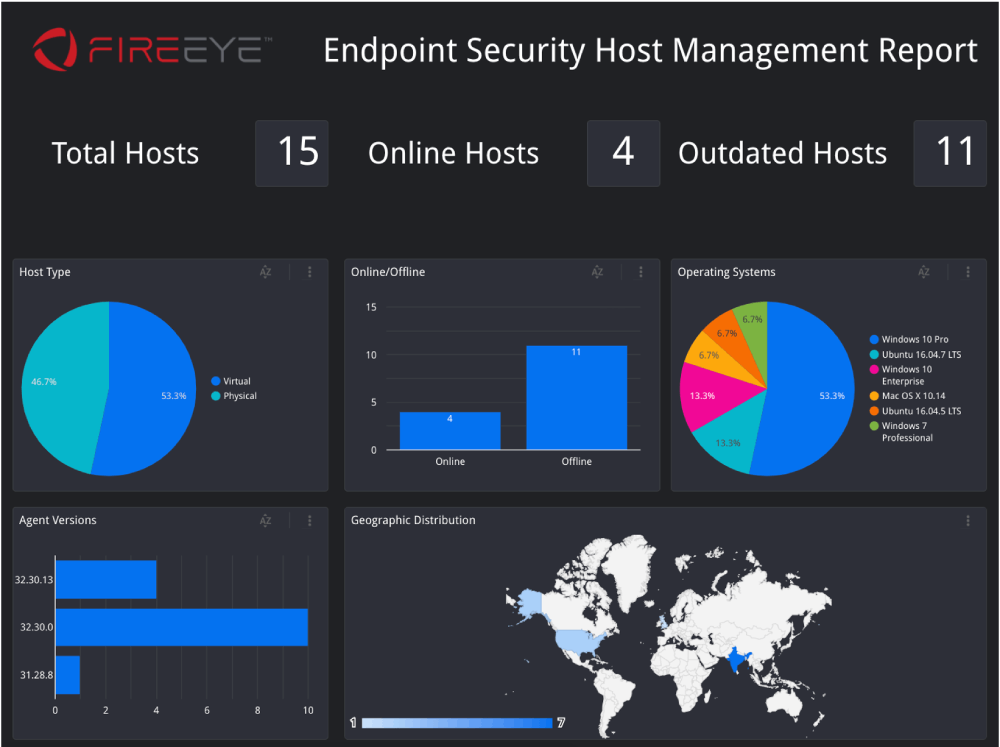The width and height of the screenshot is (1000, 747).
Task: Select the Offline bar showing 11
Action: [576, 398]
